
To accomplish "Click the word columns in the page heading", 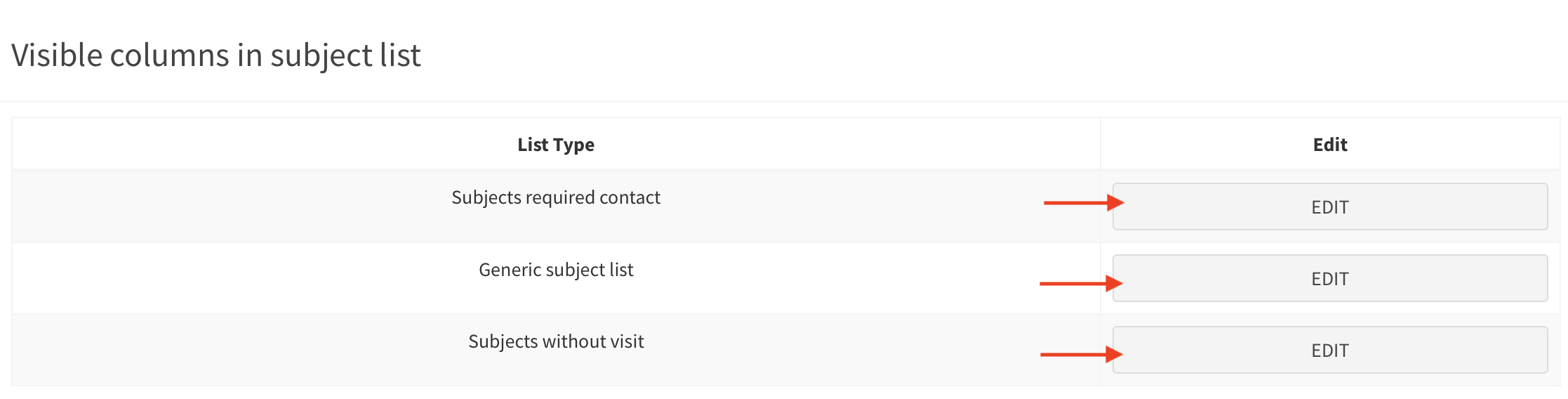I will point(168,55).
